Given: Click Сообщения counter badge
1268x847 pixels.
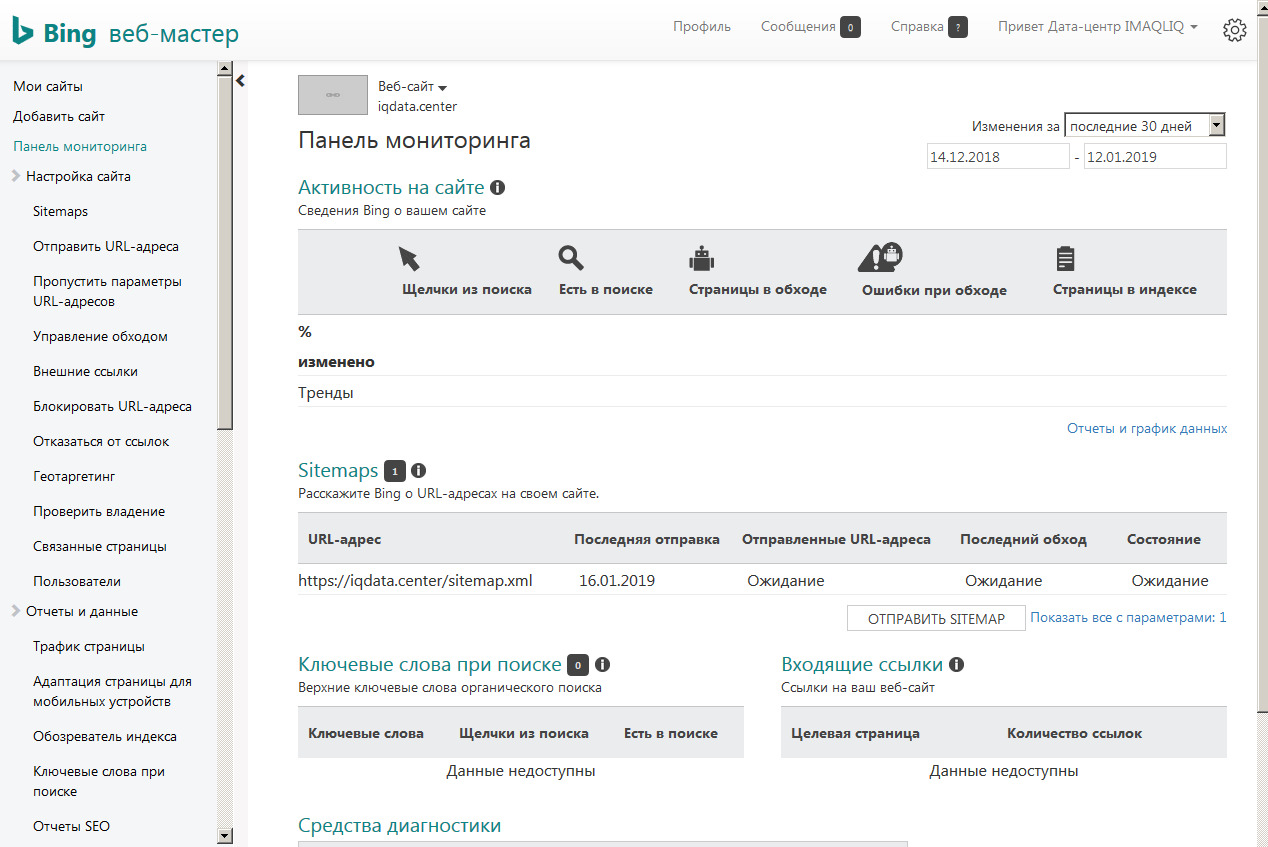Looking at the screenshot, I should tap(851, 28).
